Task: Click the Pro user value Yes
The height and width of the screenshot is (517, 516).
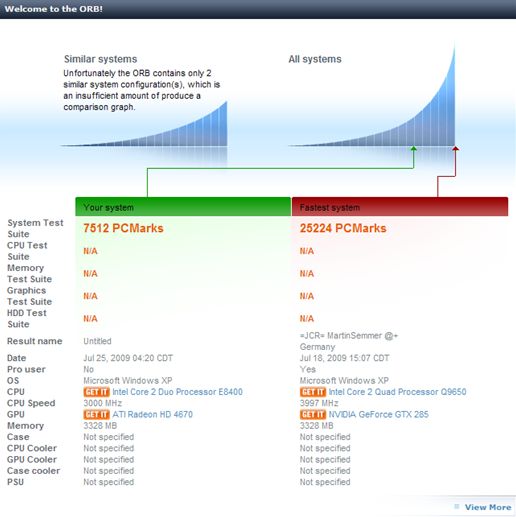Action: coord(308,369)
